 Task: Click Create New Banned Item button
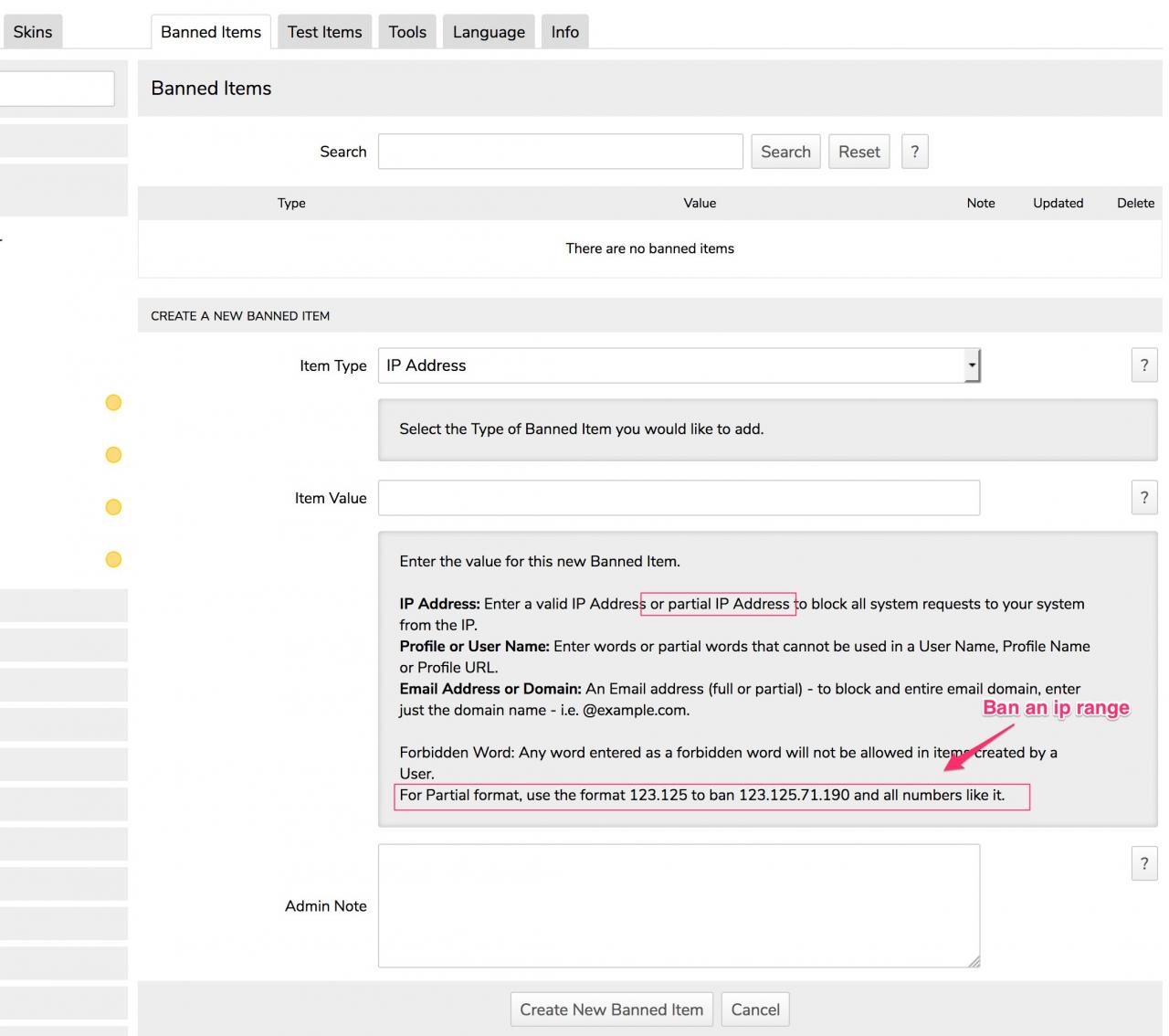point(611,1010)
